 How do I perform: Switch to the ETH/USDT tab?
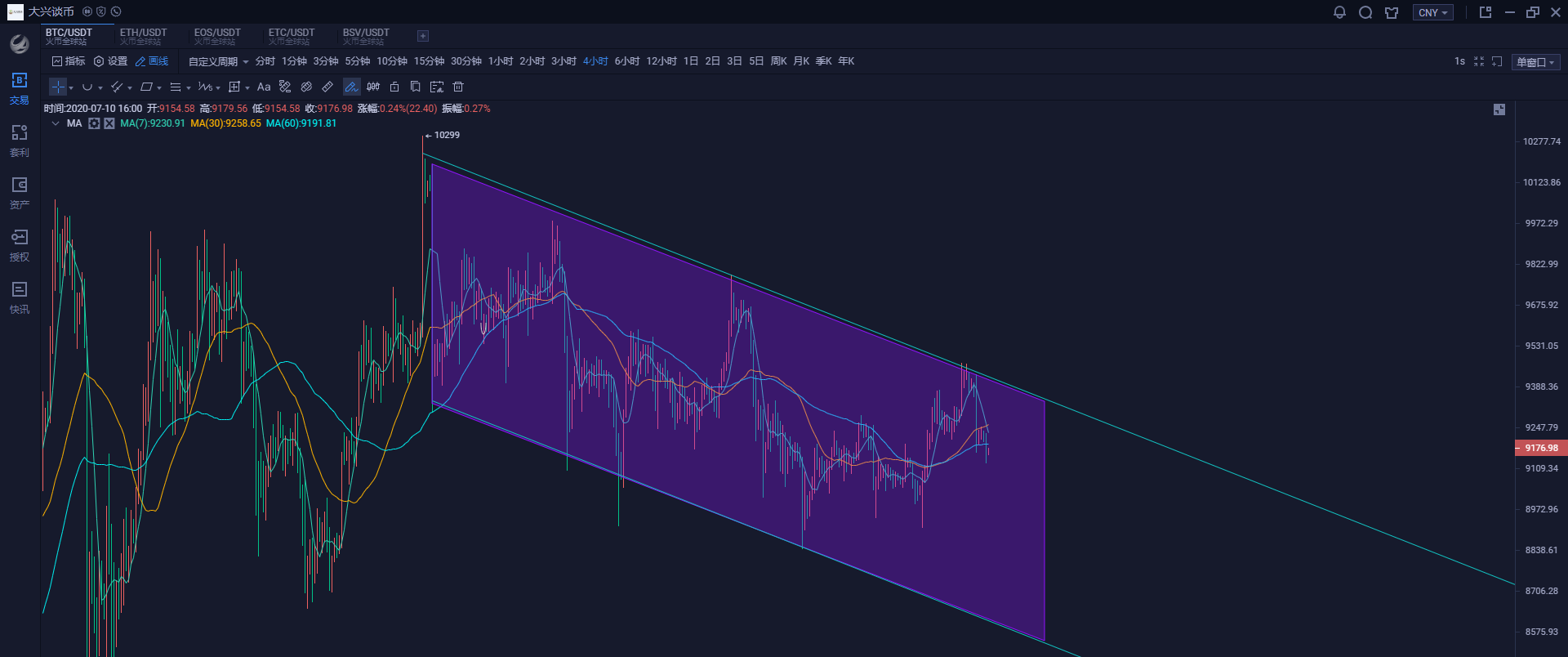tap(143, 36)
